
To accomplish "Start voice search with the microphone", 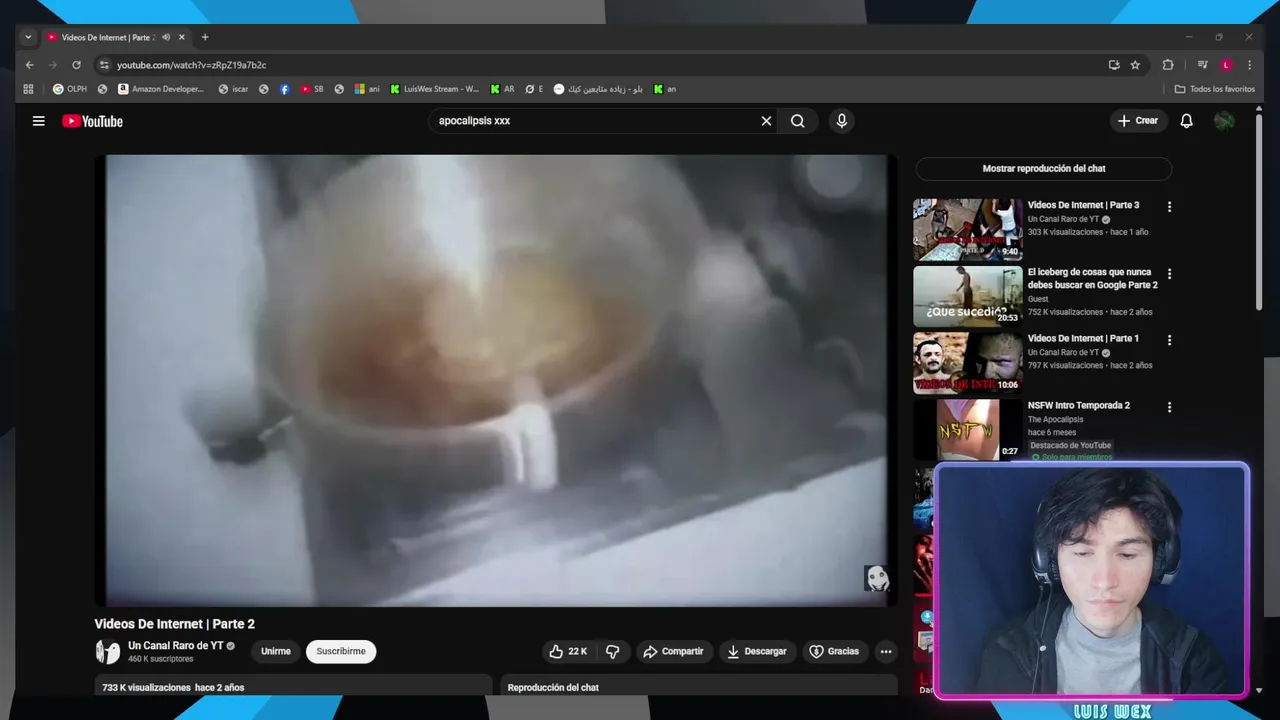I will coord(841,121).
